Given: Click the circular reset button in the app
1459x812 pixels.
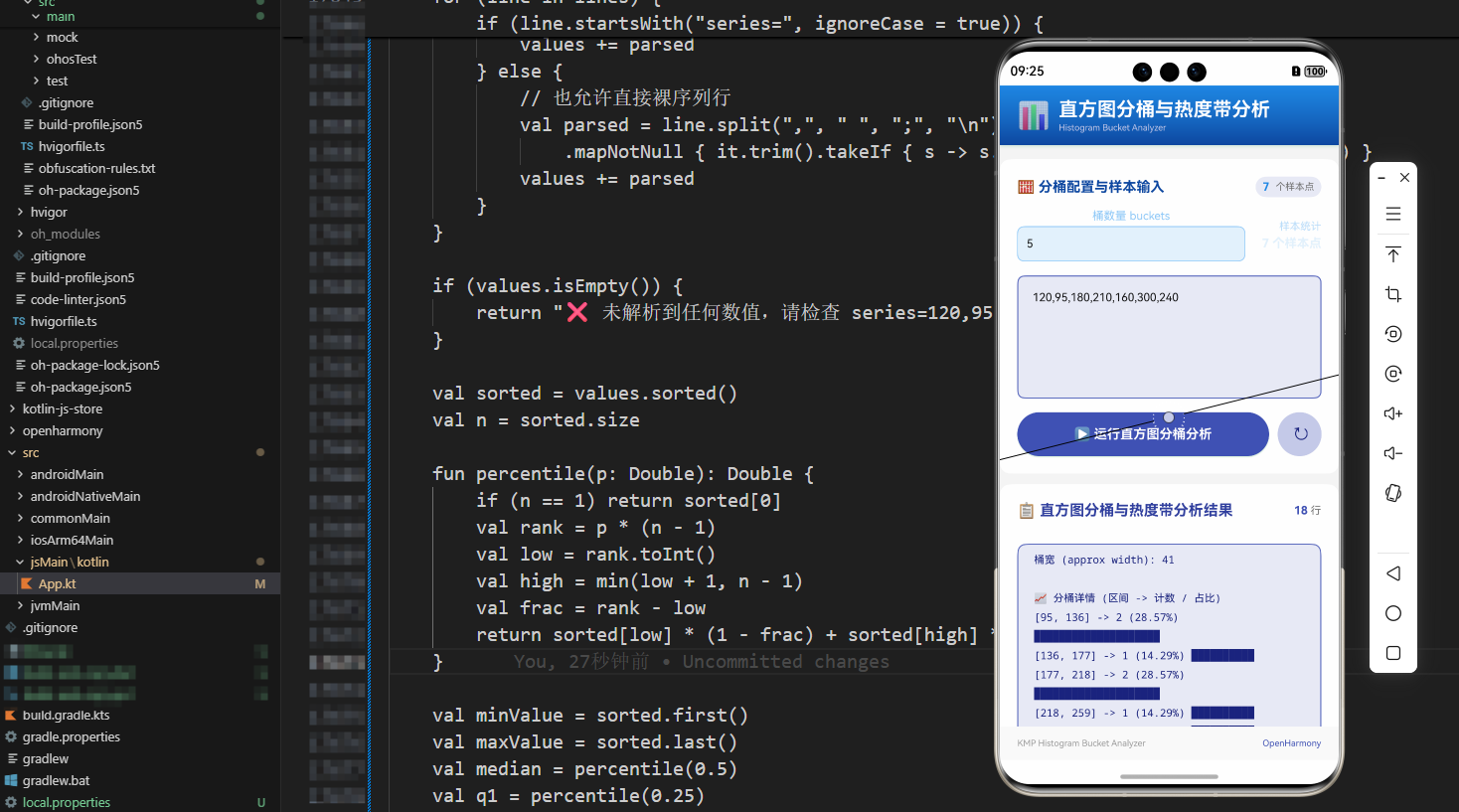Looking at the screenshot, I should [1299, 434].
